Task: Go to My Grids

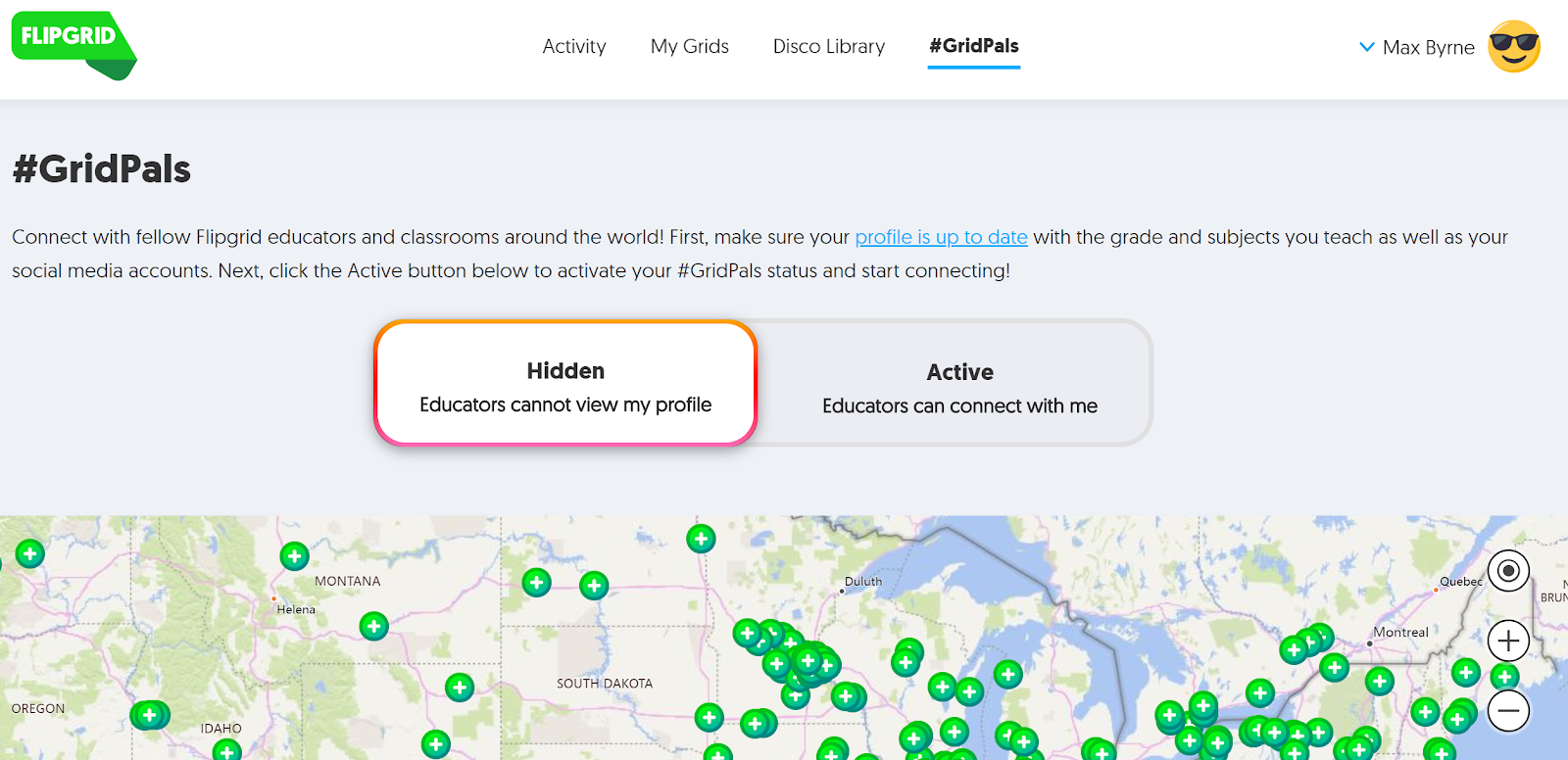Action: point(689,46)
